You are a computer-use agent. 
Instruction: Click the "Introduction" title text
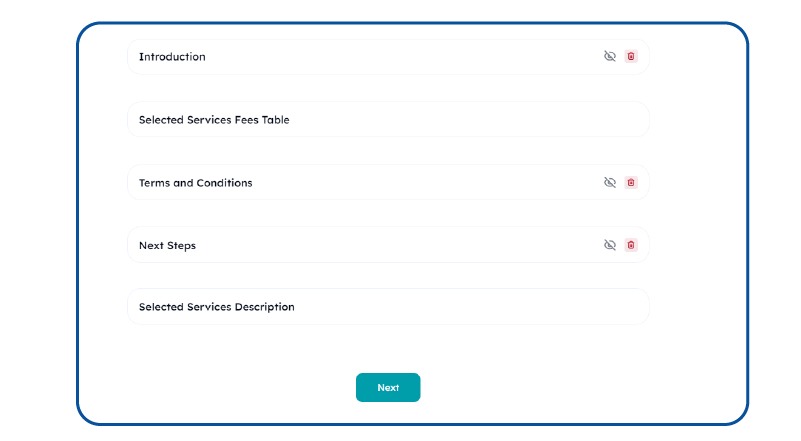(x=172, y=57)
